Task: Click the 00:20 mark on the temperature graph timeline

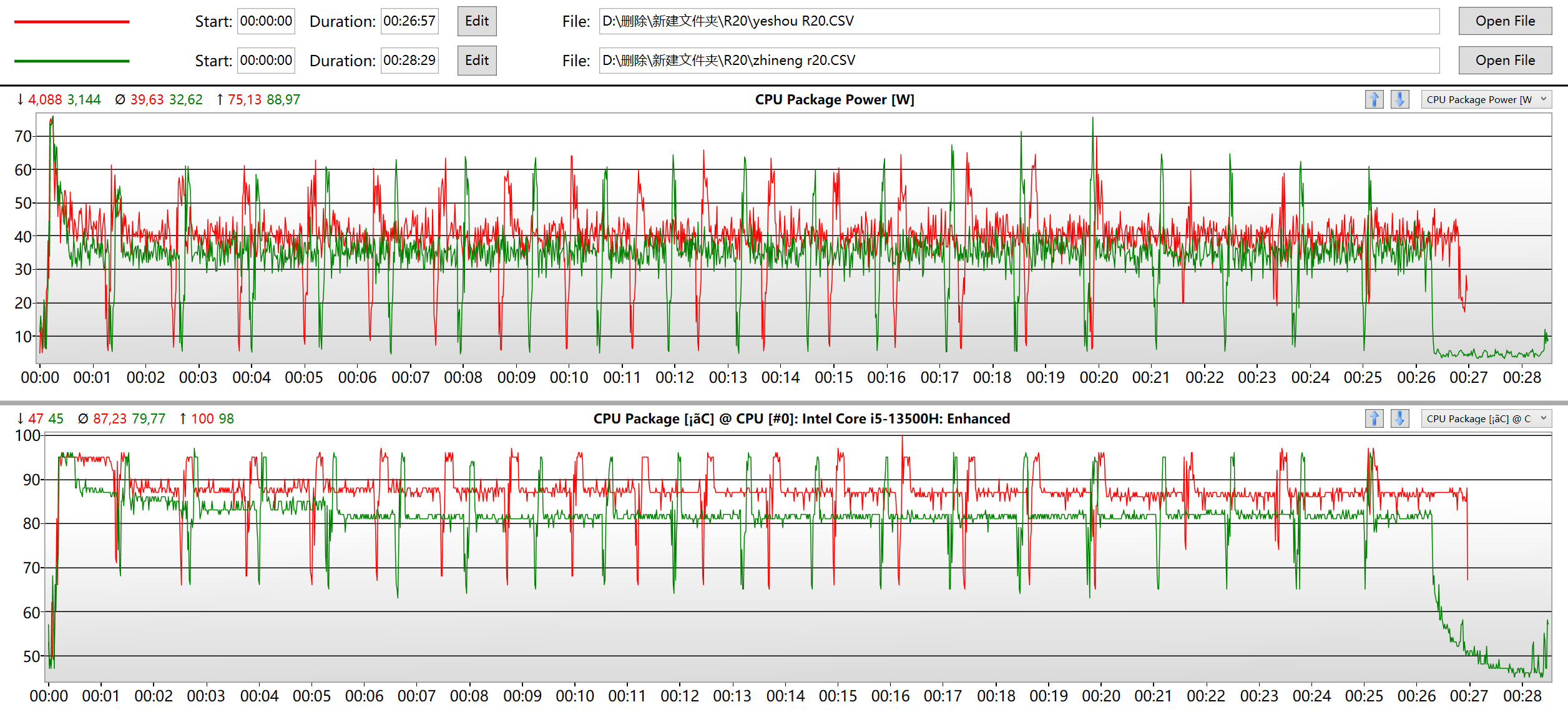Action: coord(1101,696)
